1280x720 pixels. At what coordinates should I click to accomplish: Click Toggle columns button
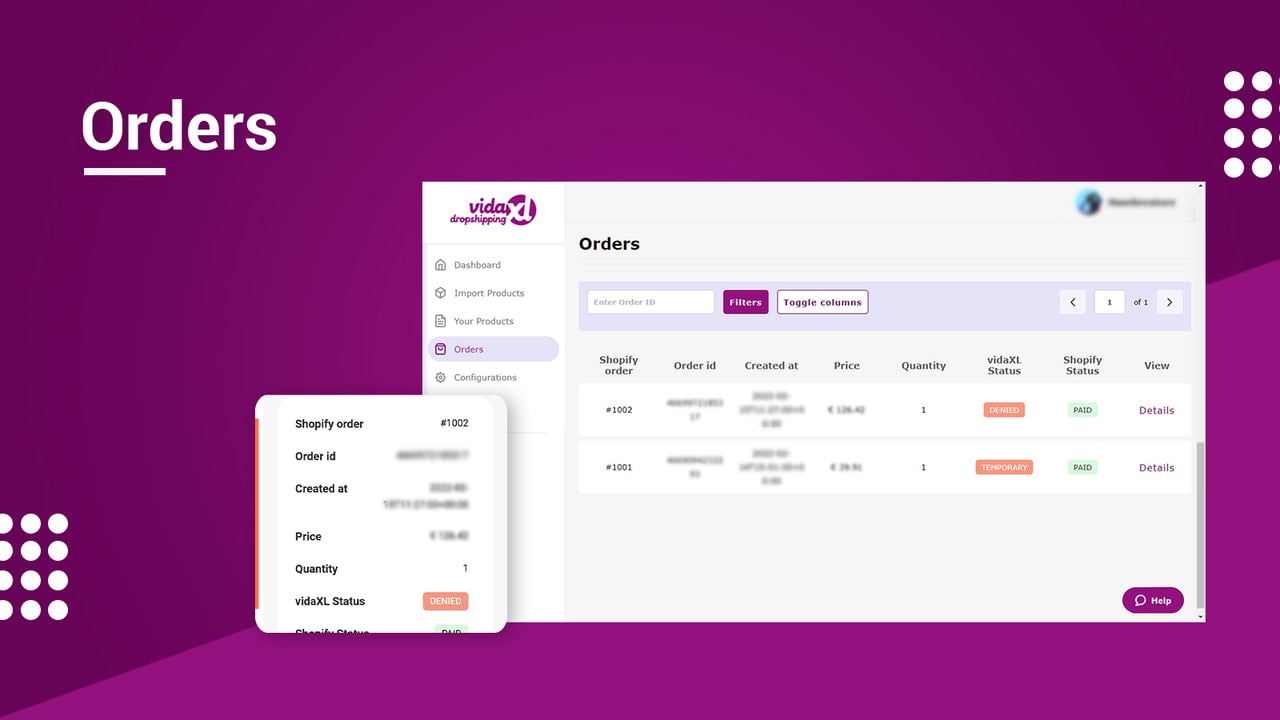(823, 302)
